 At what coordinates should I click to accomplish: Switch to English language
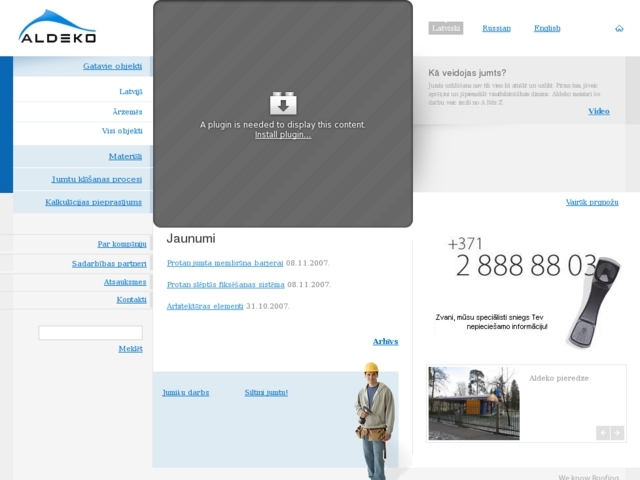click(x=547, y=28)
